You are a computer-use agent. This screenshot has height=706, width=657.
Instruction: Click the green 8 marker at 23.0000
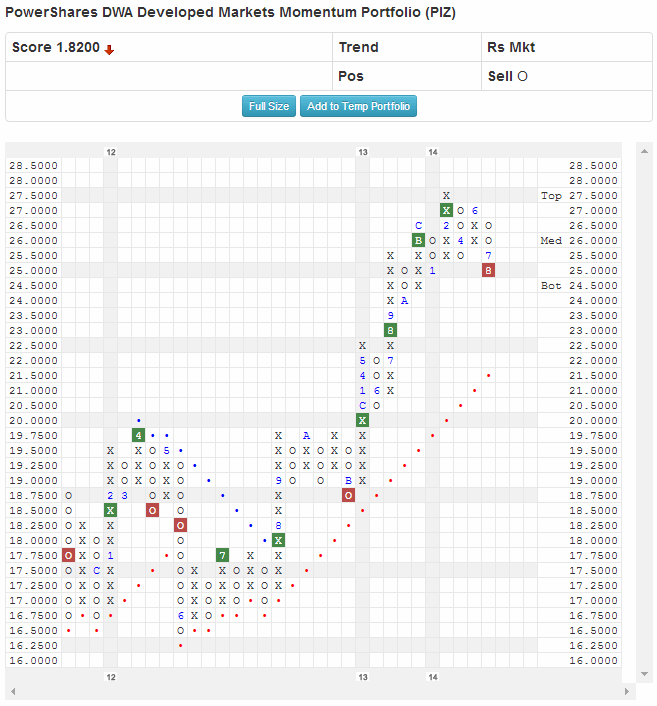click(x=390, y=330)
